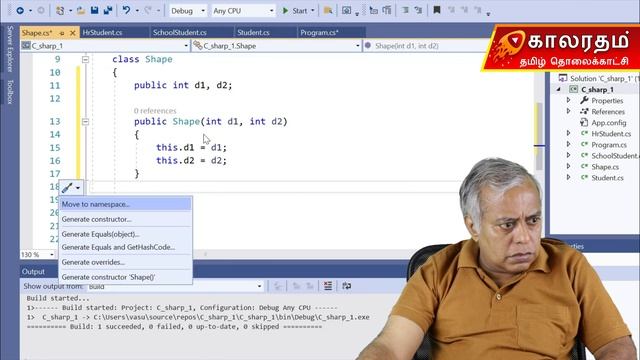Select Generate overrides... menu entry
The image size is (640, 360).
pos(125,262)
